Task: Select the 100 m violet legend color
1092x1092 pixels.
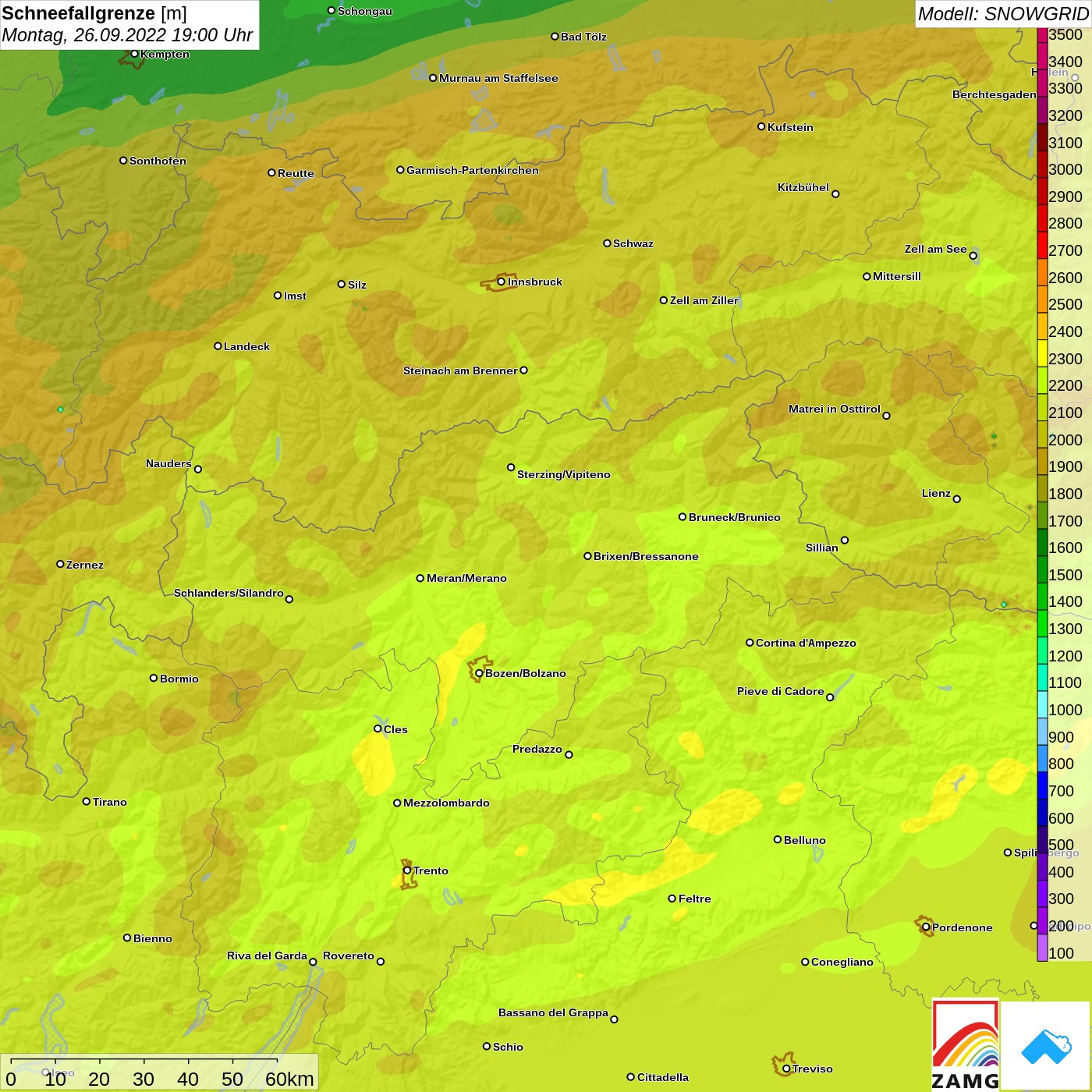Action: pos(1042,947)
